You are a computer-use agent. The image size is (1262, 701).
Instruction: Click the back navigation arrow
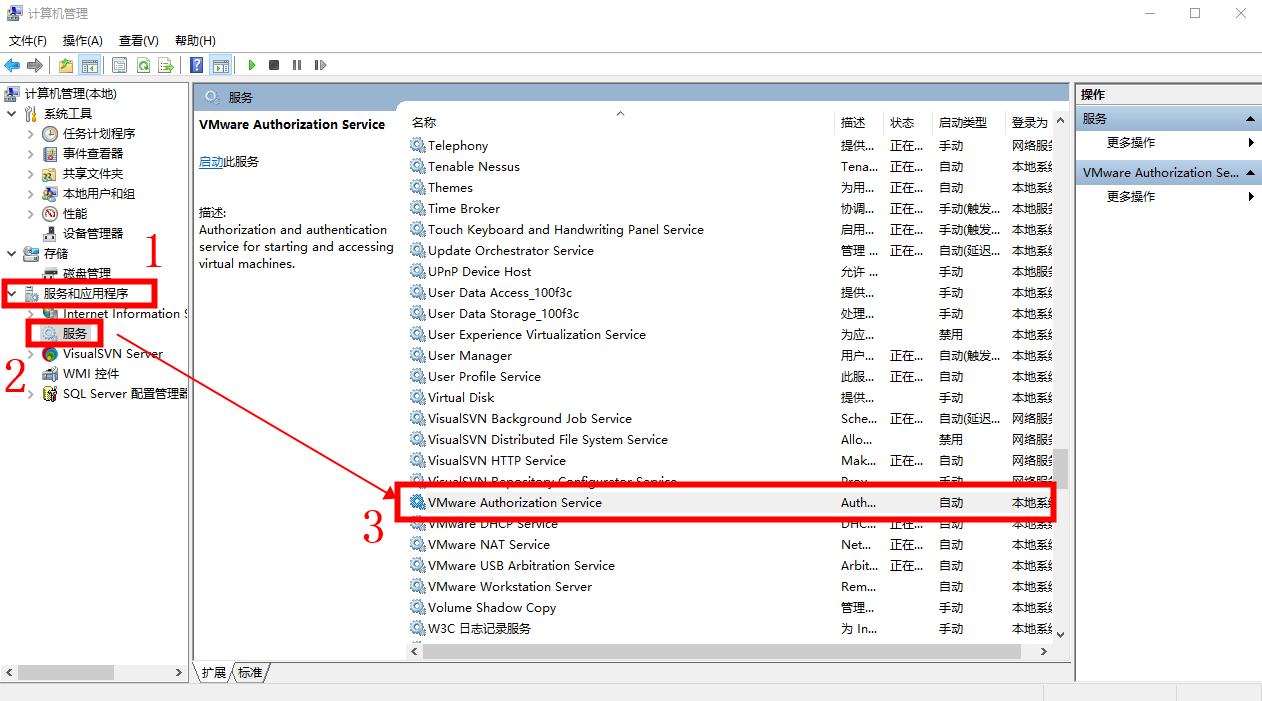11,64
